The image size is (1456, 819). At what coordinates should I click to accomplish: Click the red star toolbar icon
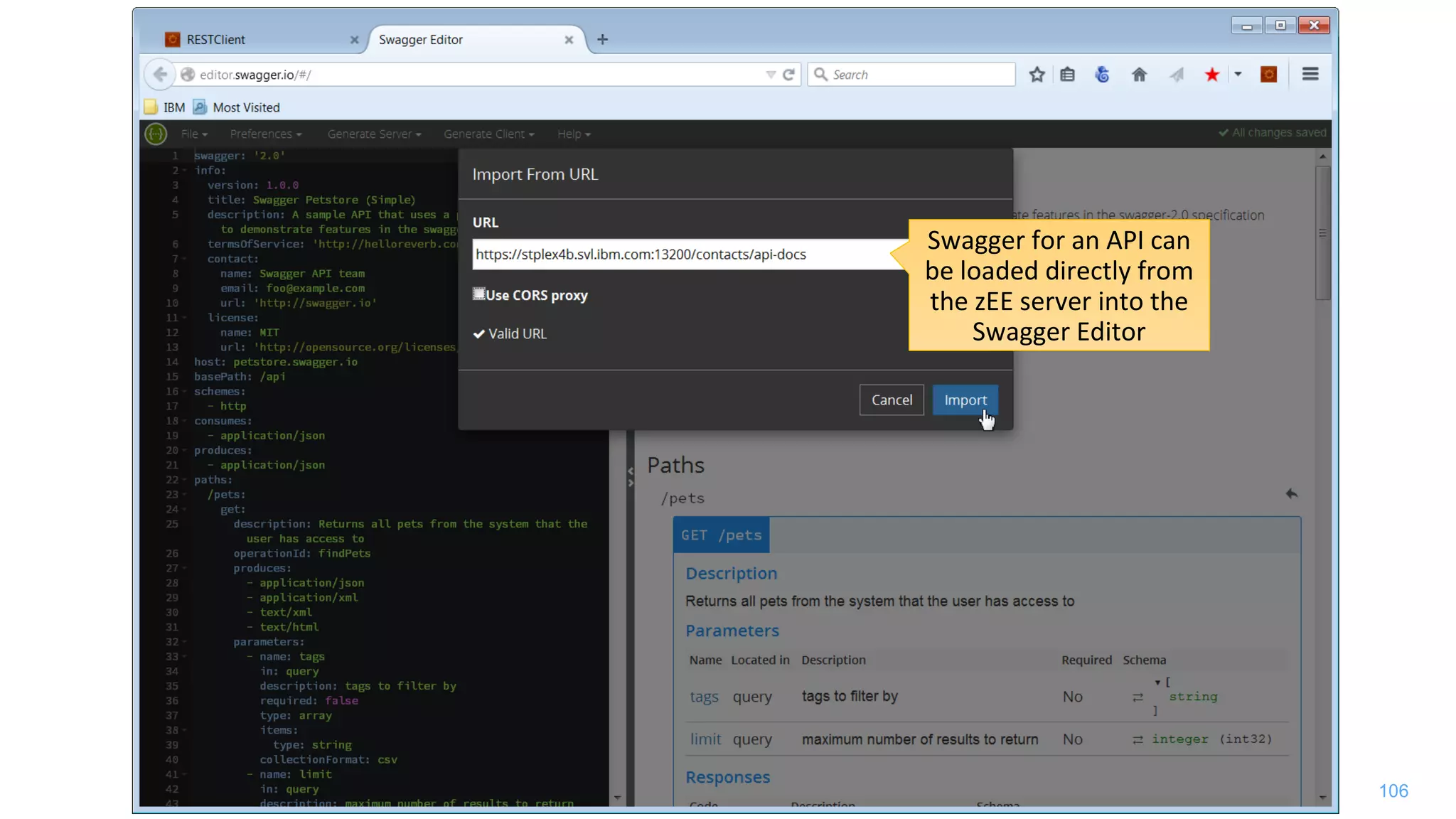coord(1212,75)
